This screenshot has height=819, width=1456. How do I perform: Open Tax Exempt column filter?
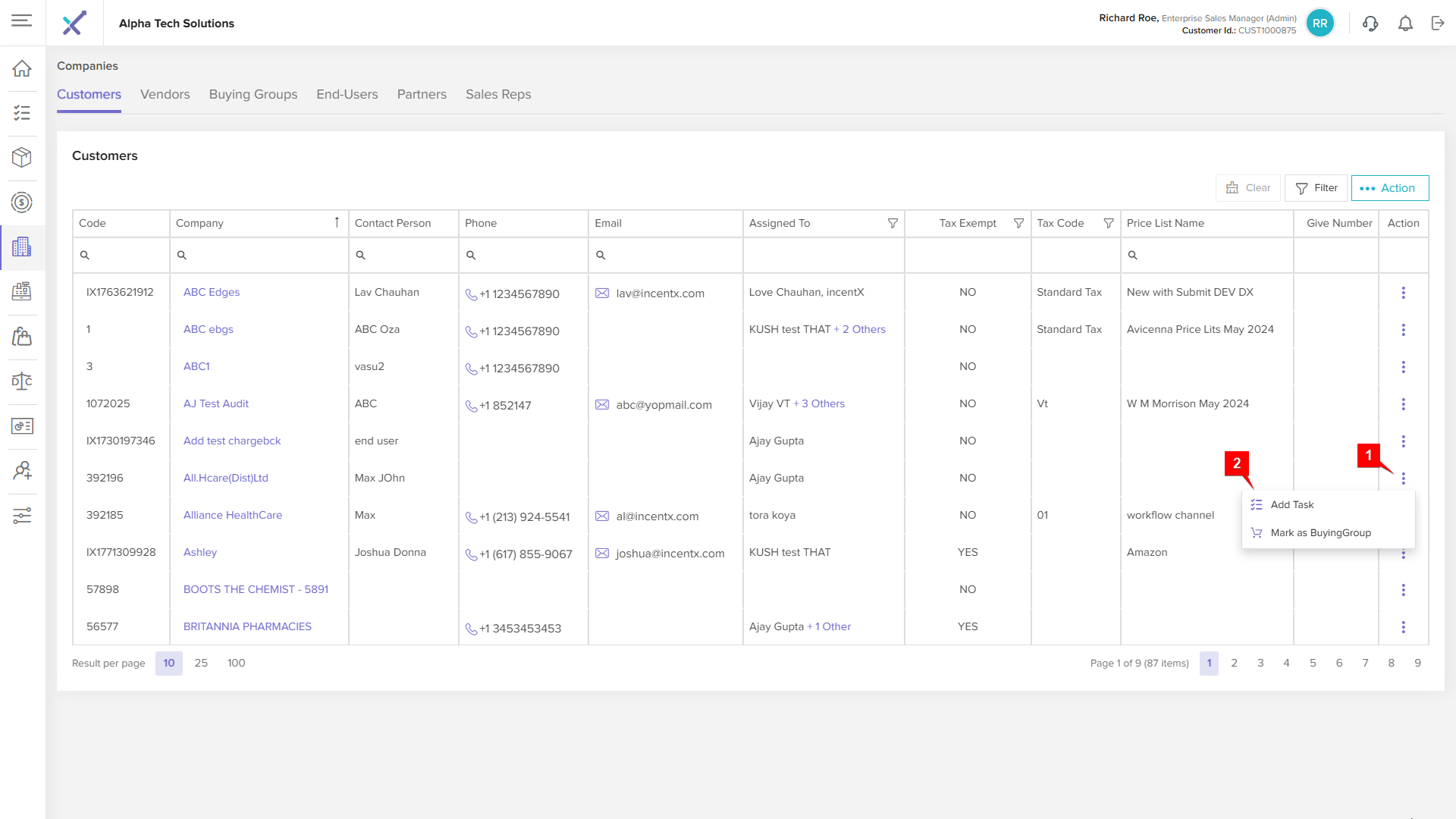(1018, 224)
